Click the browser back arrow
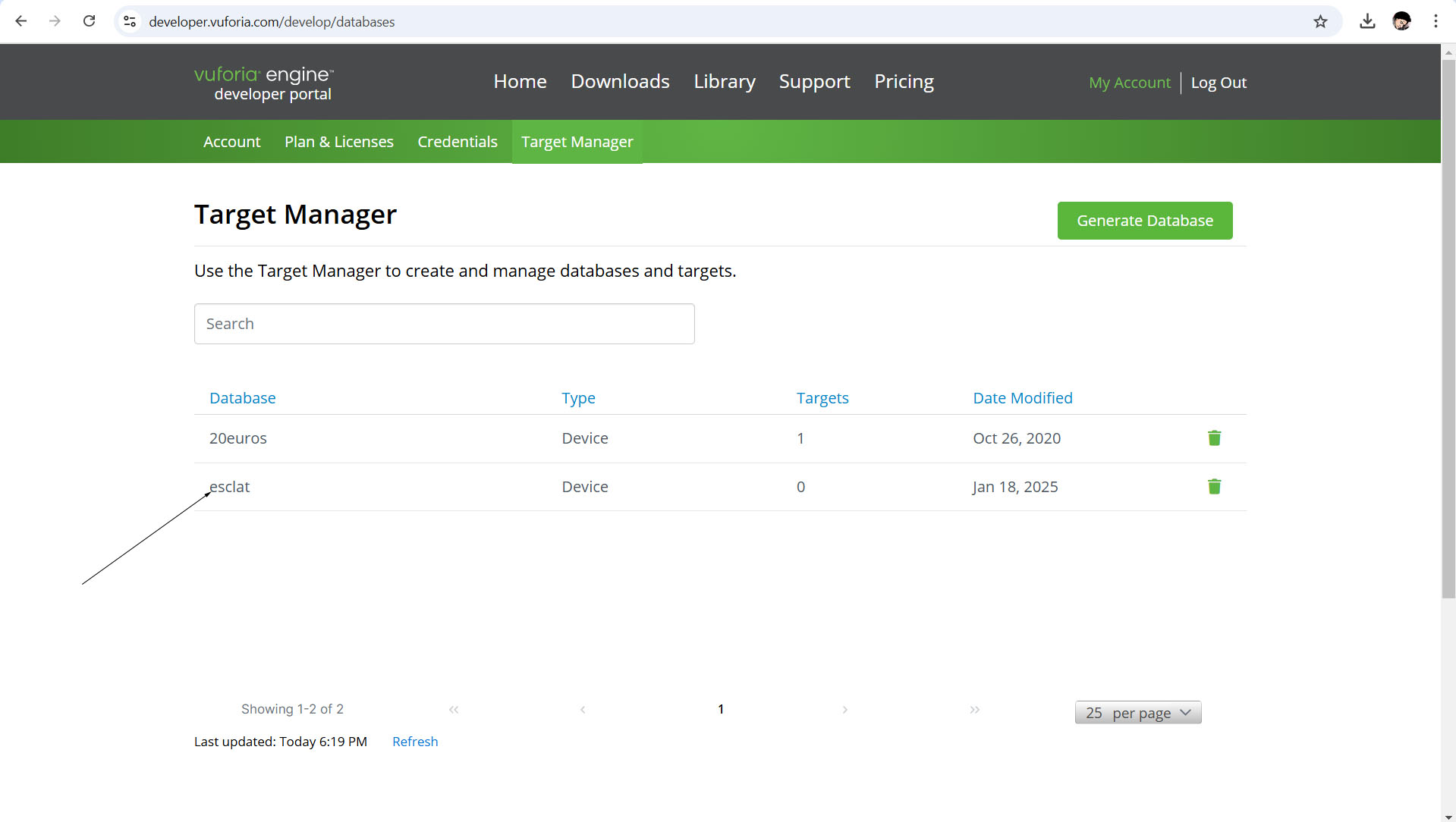Screen dimensions: 1456x822 click(x=21, y=21)
